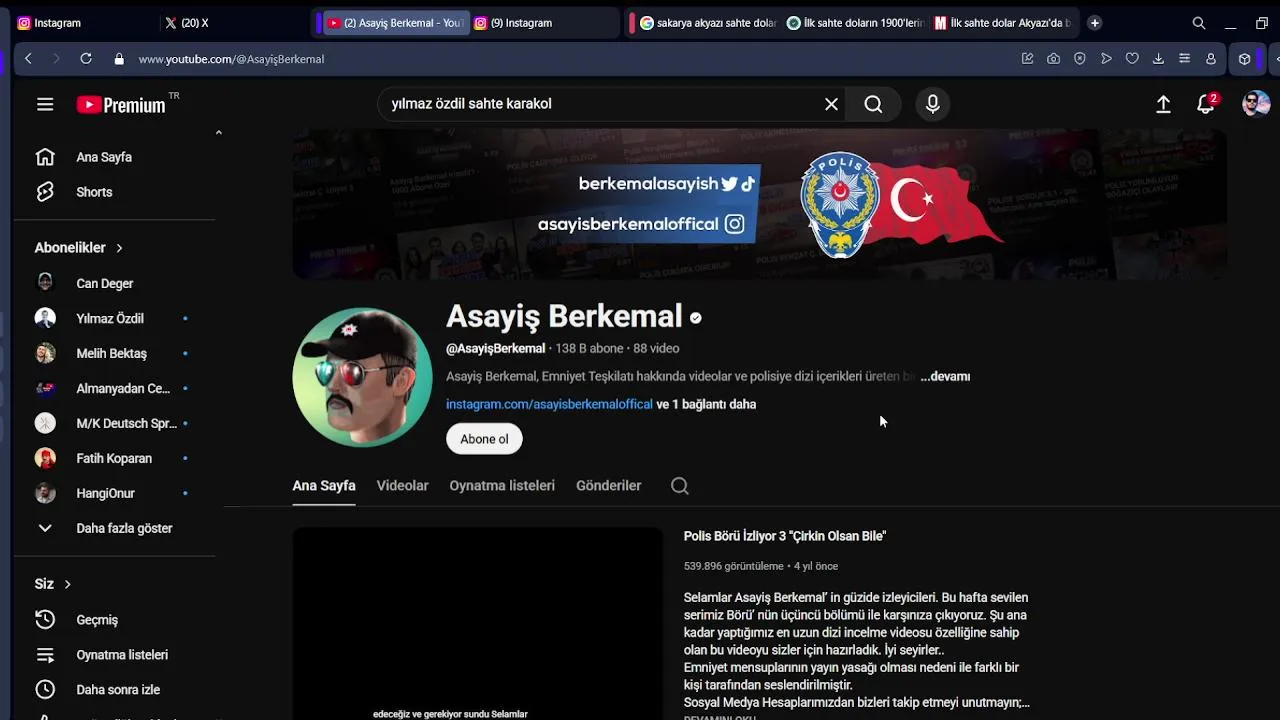Click the camera snapshot icon in the address bar
Image resolution: width=1280 pixels, height=720 pixels.
1054,59
